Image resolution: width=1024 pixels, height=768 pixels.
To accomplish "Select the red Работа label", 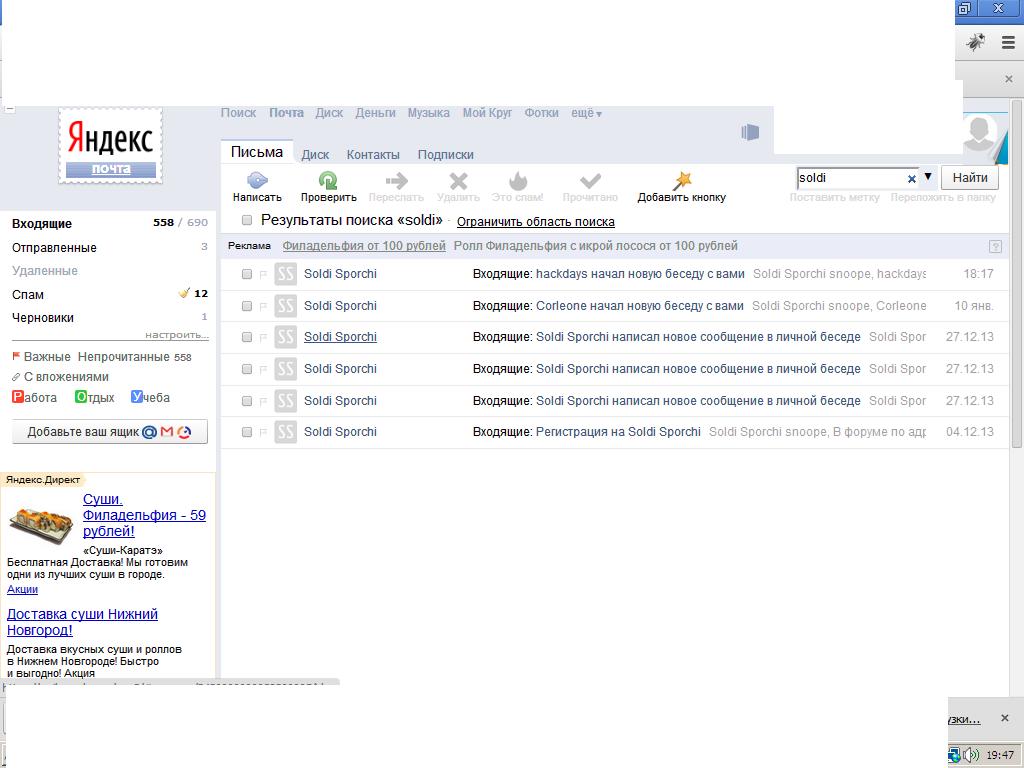I will point(35,397).
